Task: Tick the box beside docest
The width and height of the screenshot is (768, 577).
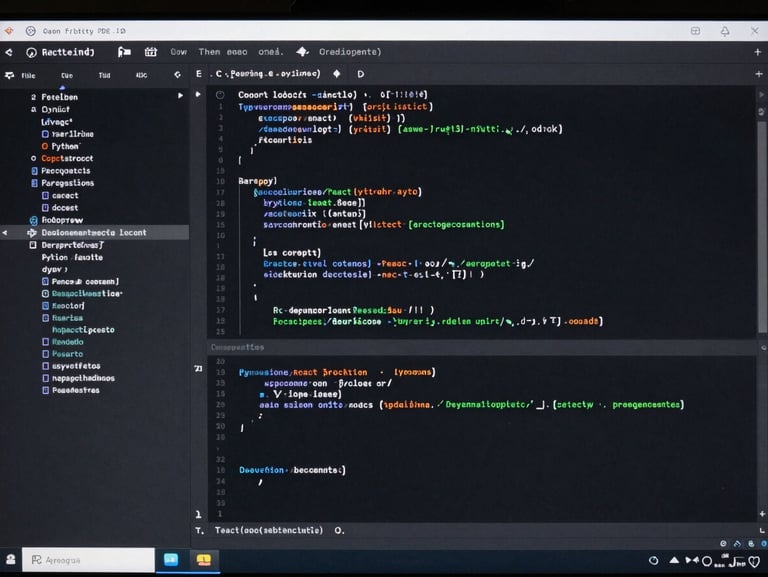Action: tap(45, 208)
